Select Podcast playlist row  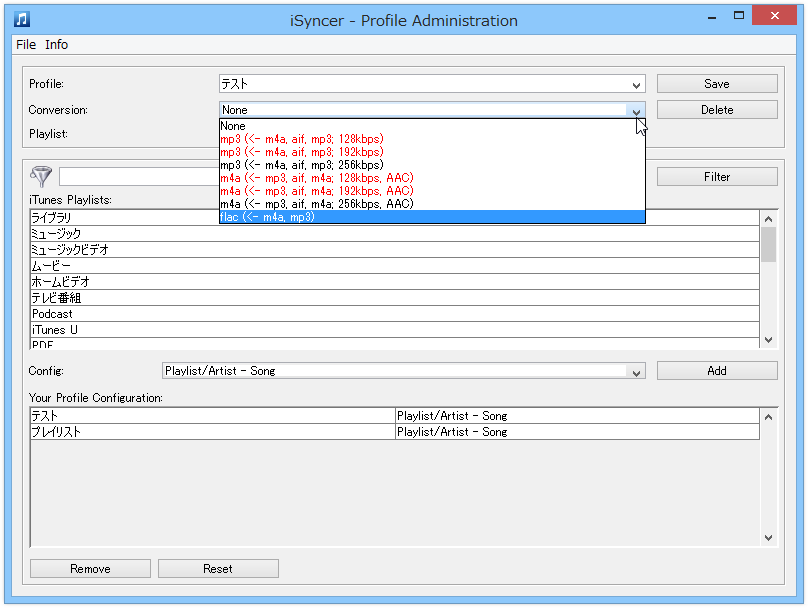point(394,314)
